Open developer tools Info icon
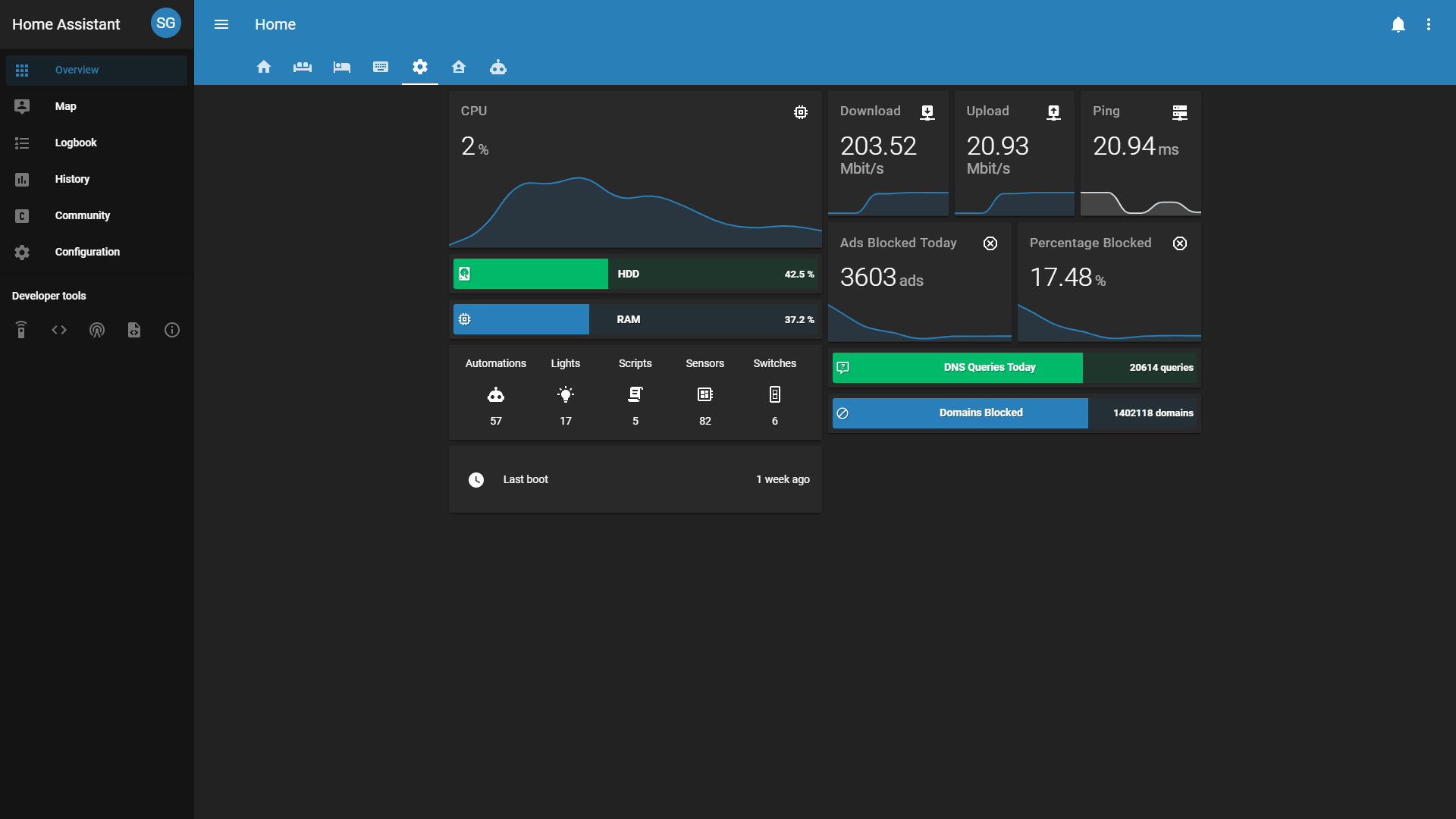Viewport: 1456px width, 819px height. click(172, 330)
